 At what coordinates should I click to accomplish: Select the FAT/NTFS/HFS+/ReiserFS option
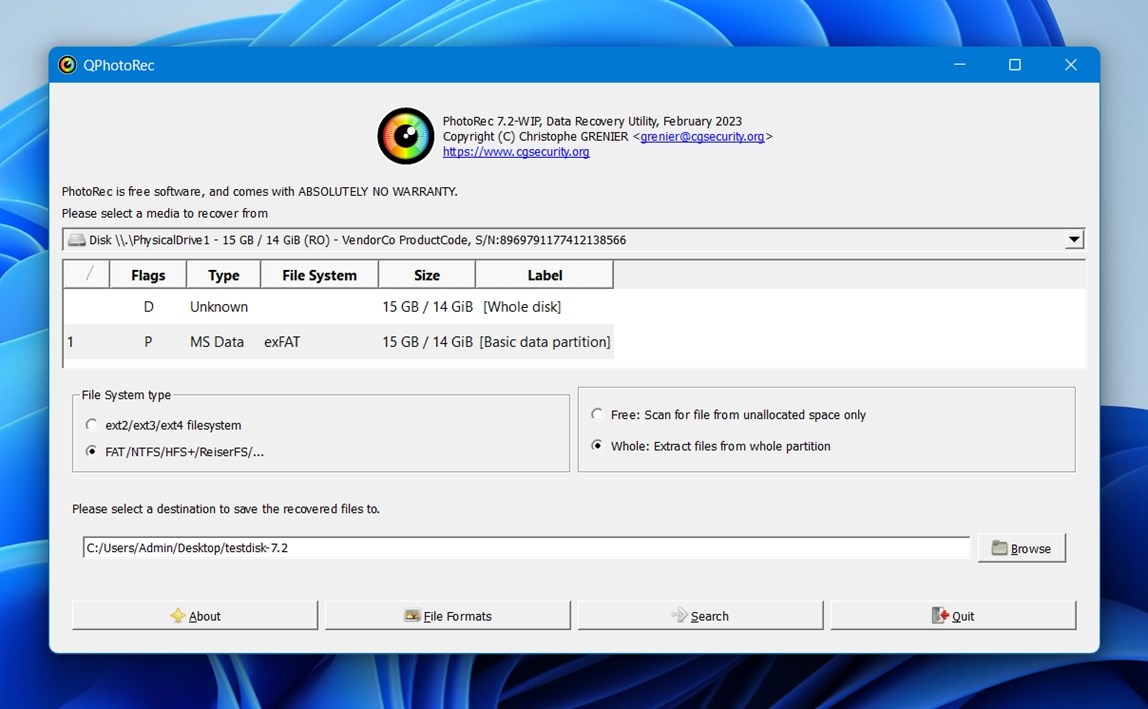(91, 451)
